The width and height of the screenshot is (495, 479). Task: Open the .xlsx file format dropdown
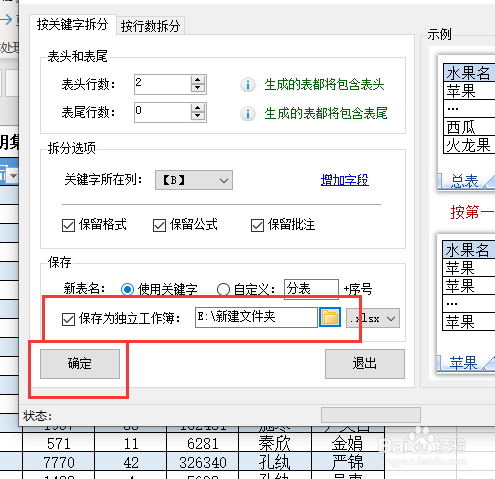(x=373, y=318)
